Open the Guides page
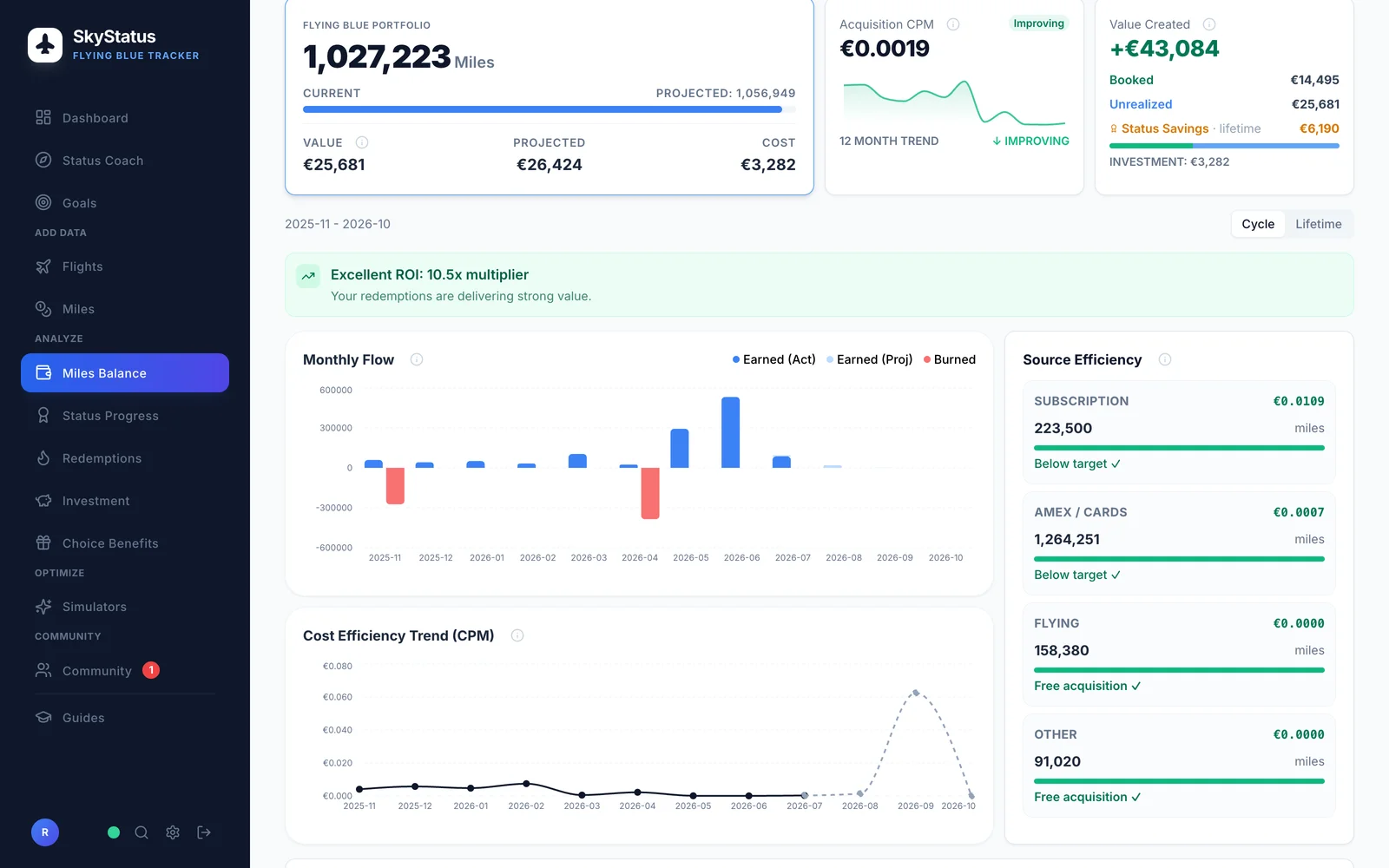1389x868 pixels. point(125,718)
